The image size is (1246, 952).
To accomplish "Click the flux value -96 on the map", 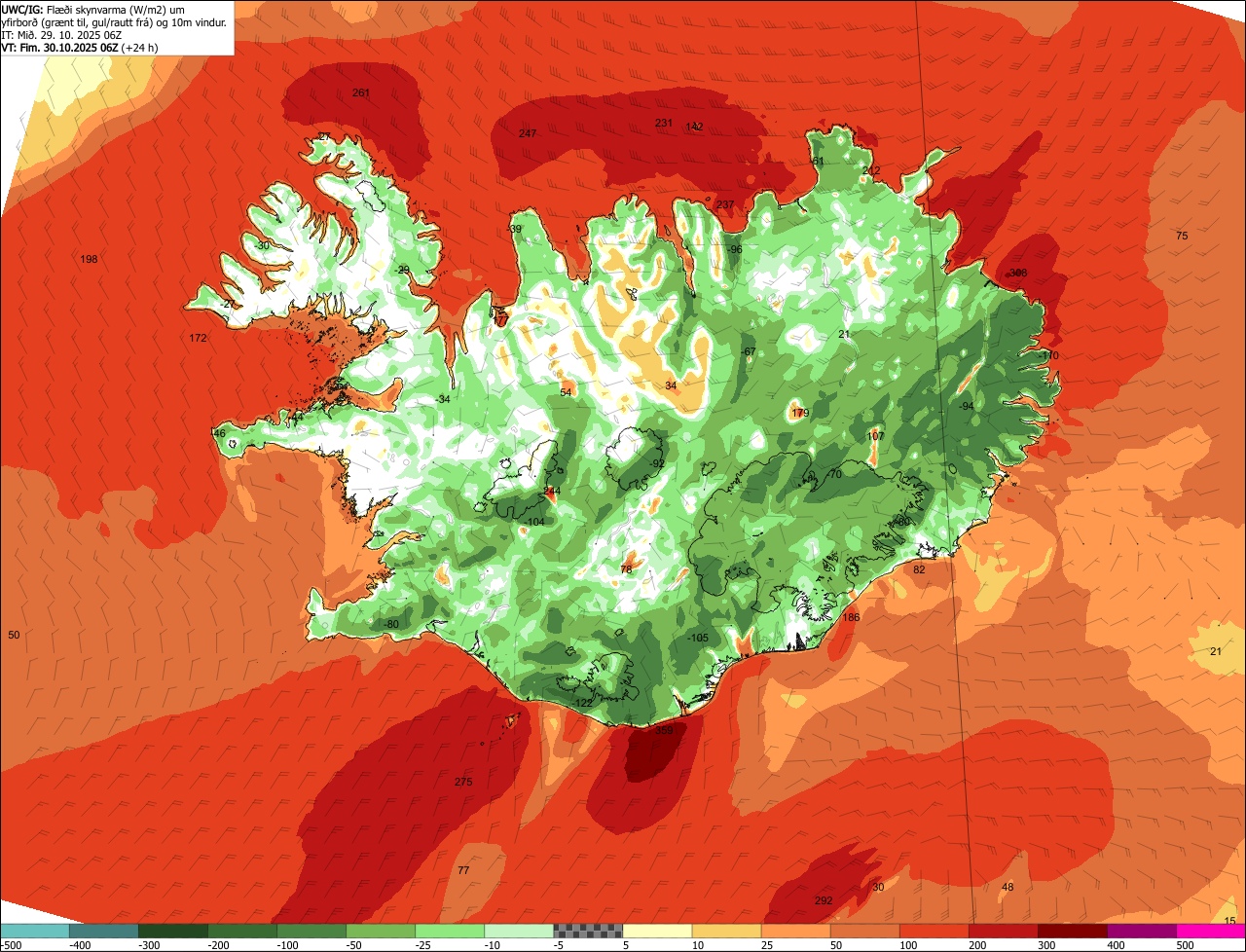I will point(734,250).
